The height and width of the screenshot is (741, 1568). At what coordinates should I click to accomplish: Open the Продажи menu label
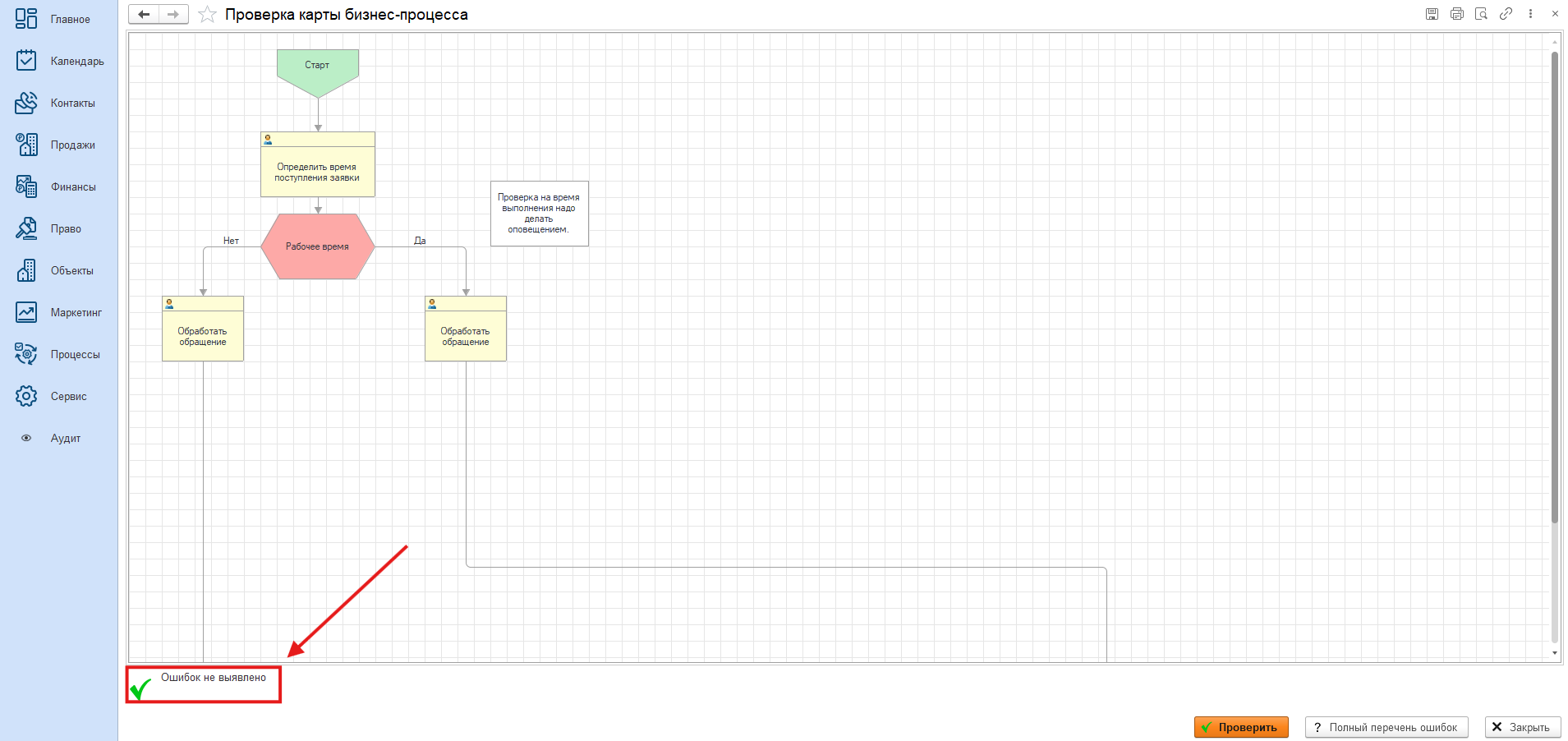point(73,145)
